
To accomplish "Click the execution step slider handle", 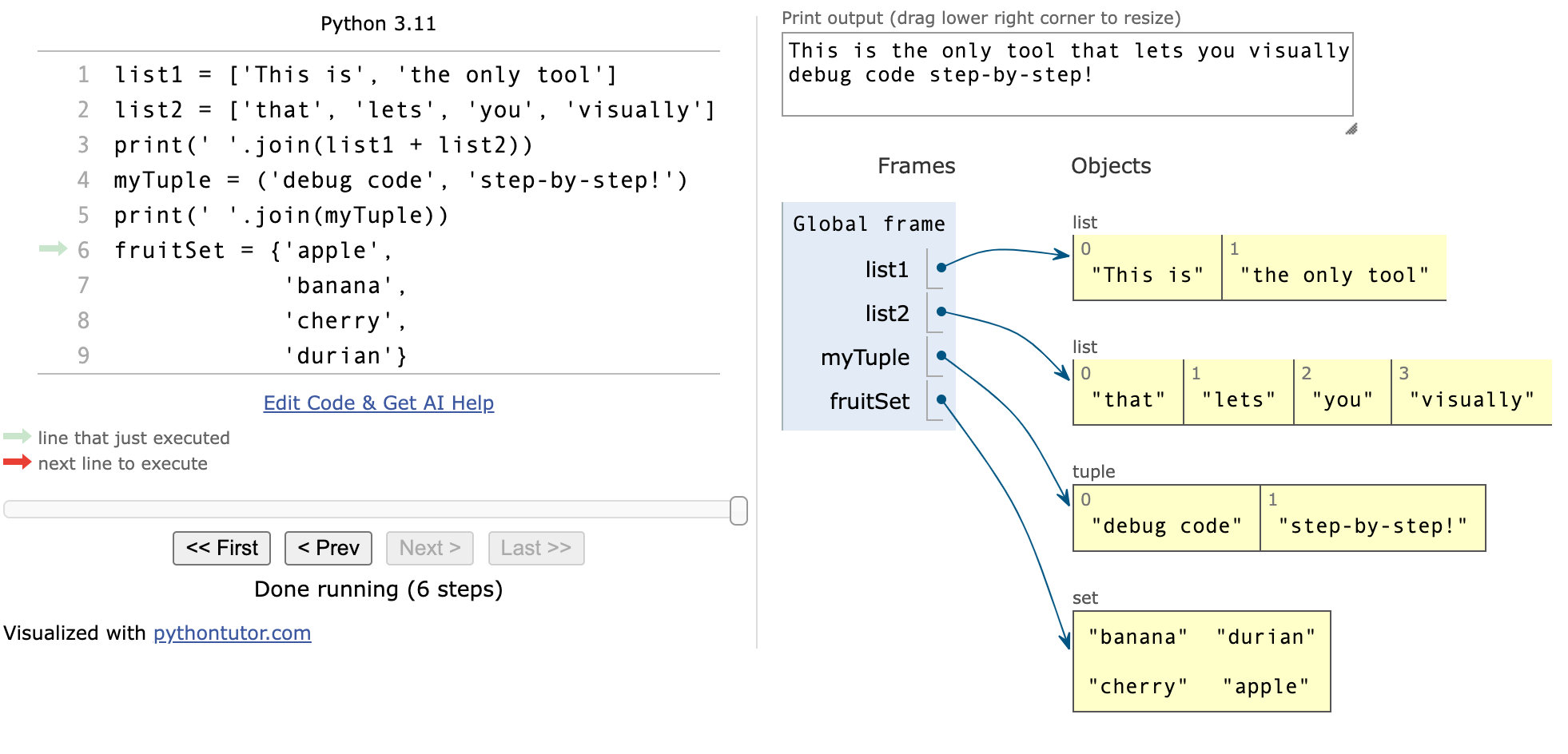I will [x=738, y=510].
